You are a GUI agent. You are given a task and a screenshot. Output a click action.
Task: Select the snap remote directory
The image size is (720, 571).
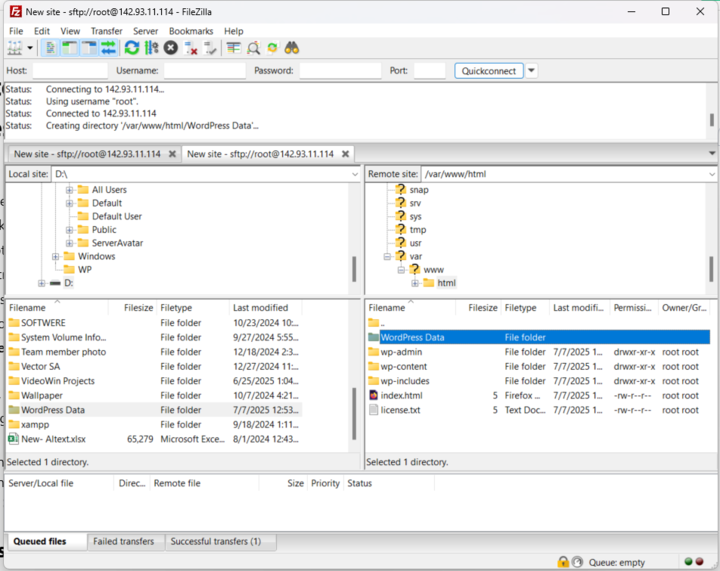pyautogui.click(x=419, y=190)
